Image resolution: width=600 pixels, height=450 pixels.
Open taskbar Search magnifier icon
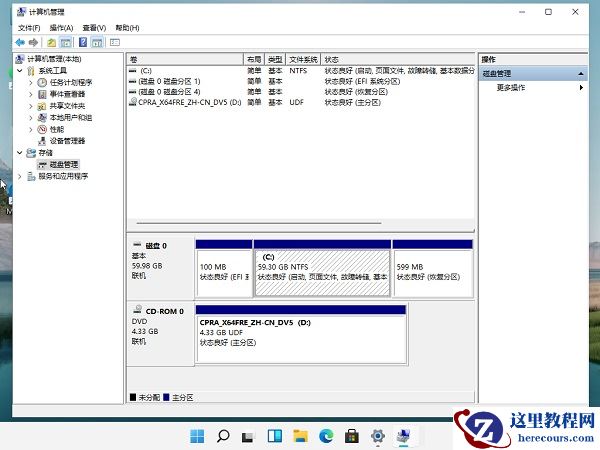[x=223, y=436]
